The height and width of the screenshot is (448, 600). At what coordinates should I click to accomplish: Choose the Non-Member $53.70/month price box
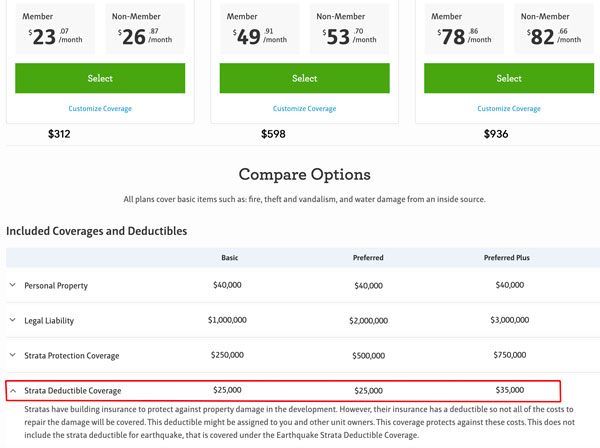point(349,28)
